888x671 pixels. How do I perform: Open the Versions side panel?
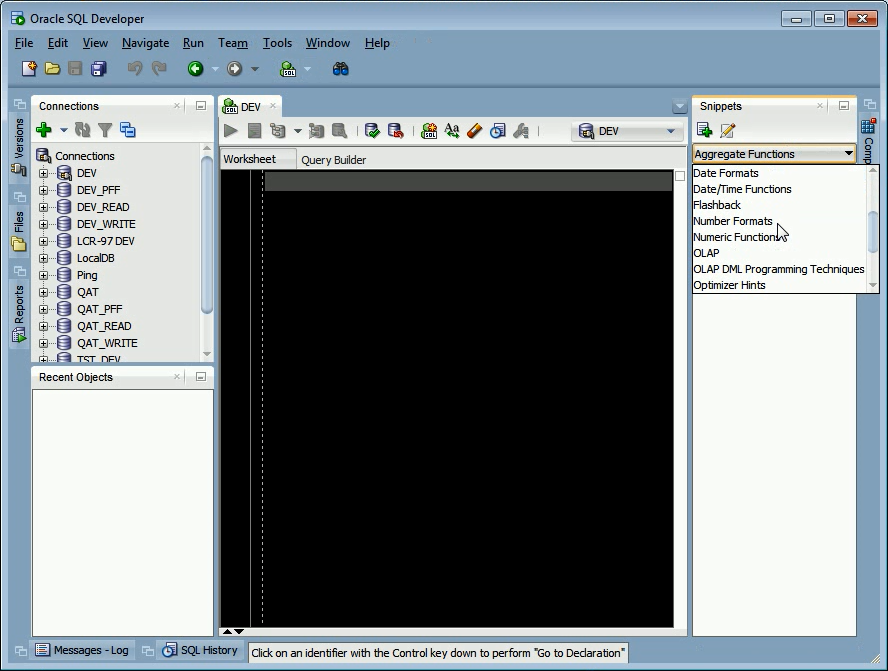click(x=19, y=147)
